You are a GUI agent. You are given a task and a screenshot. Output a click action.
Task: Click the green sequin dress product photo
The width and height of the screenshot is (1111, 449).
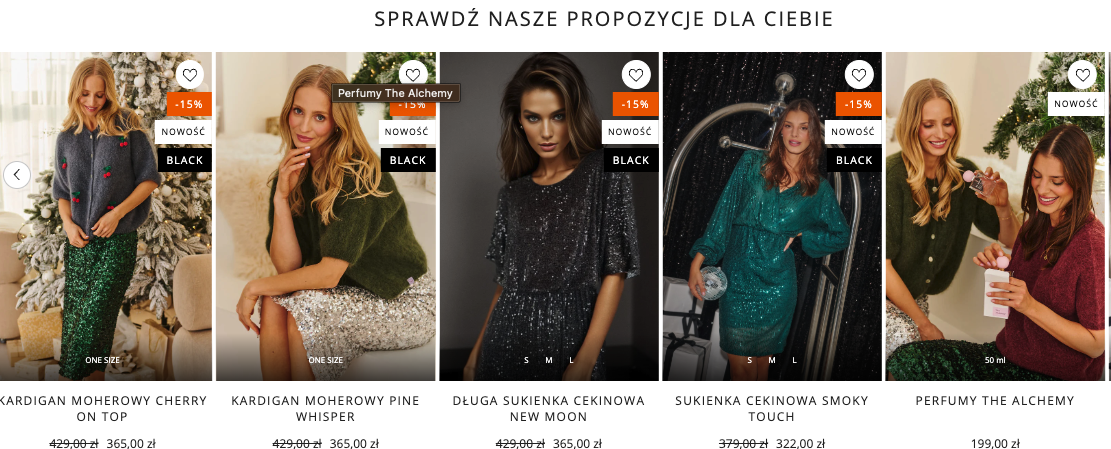point(772,216)
